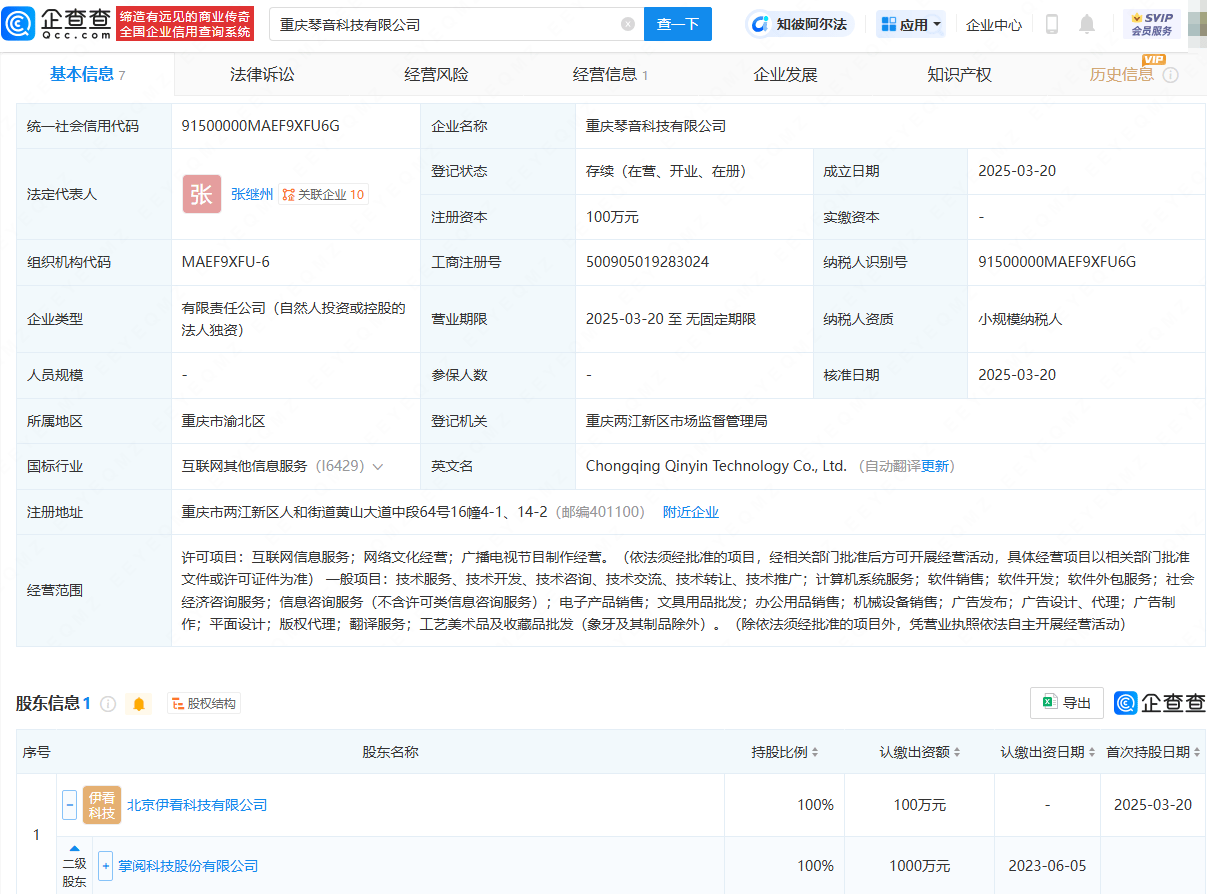Open 知彼阿尔法 assistant
The image size is (1207, 894).
point(801,24)
